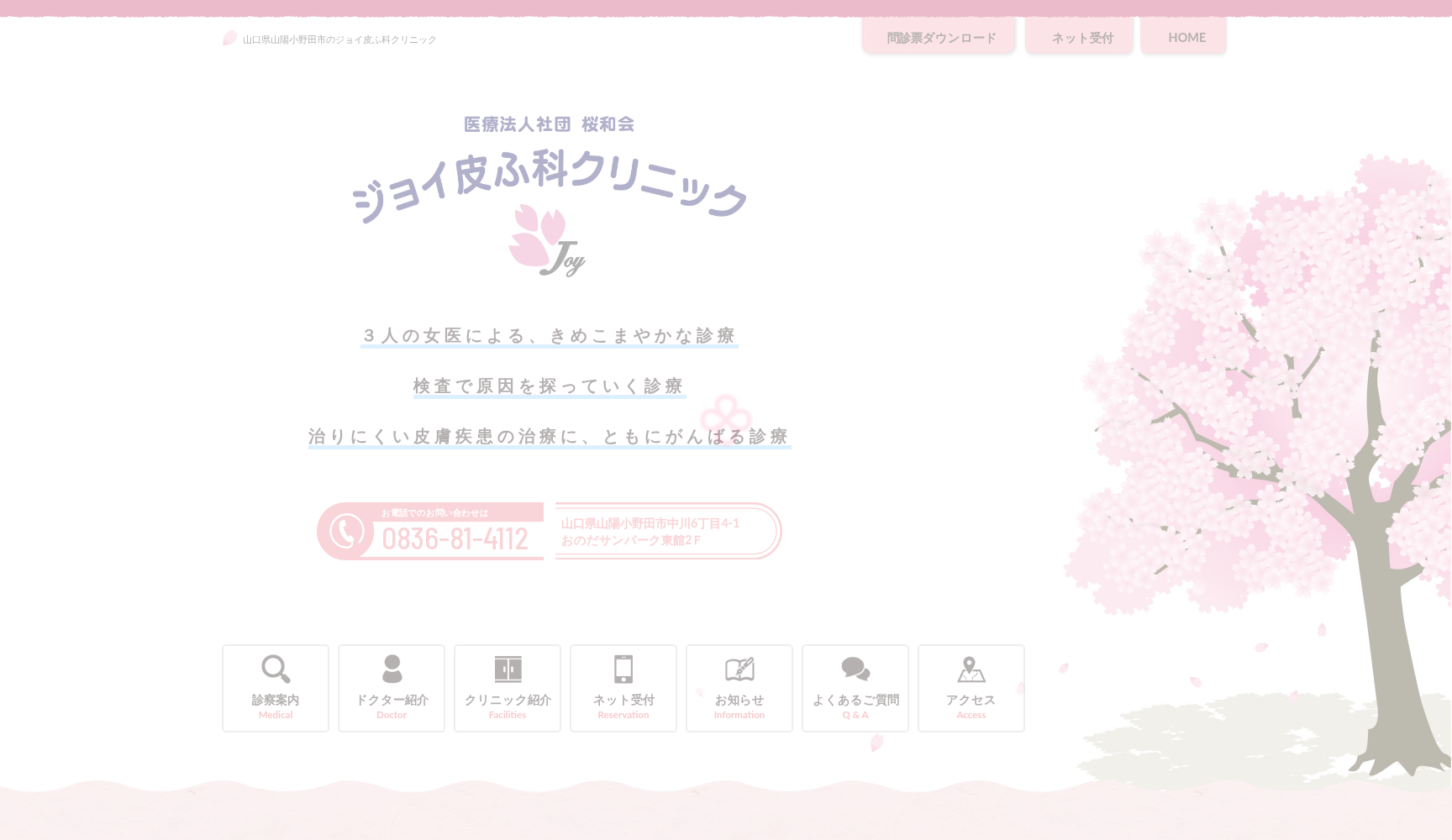1452x840 pixels.
Task: Go to the HOME page button
Action: click(x=1186, y=37)
